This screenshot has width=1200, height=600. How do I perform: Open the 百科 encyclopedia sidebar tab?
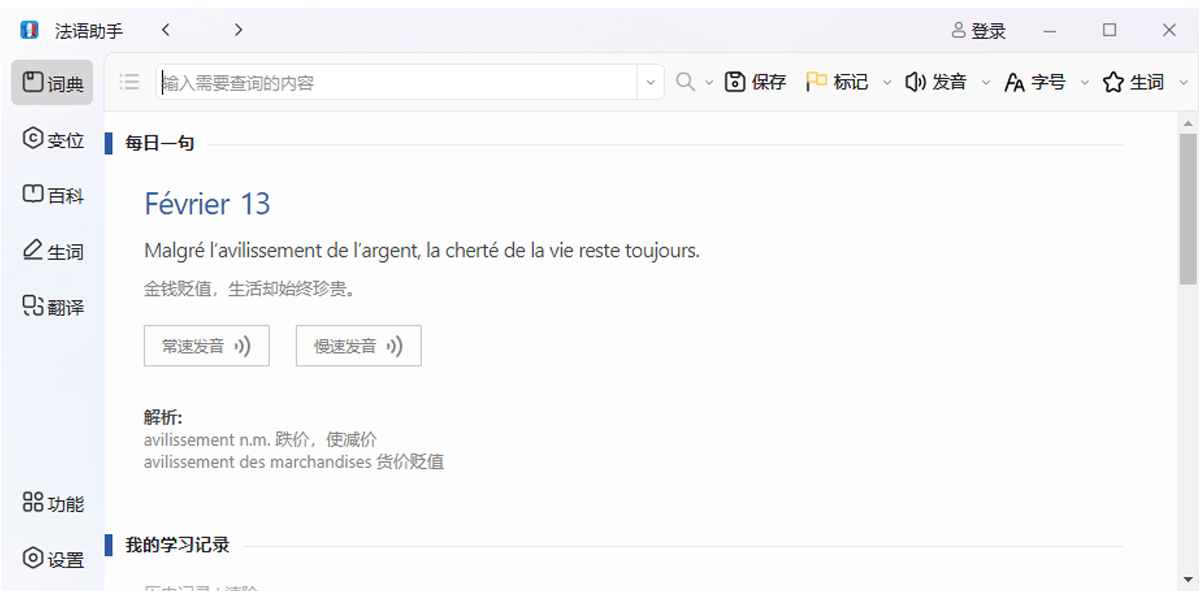coord(53,195)
